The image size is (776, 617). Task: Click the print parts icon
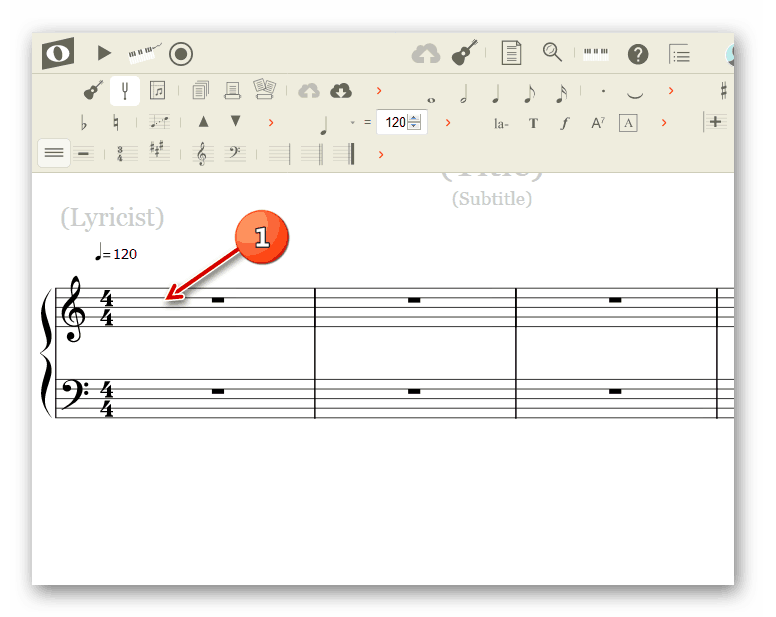(264, 90)
